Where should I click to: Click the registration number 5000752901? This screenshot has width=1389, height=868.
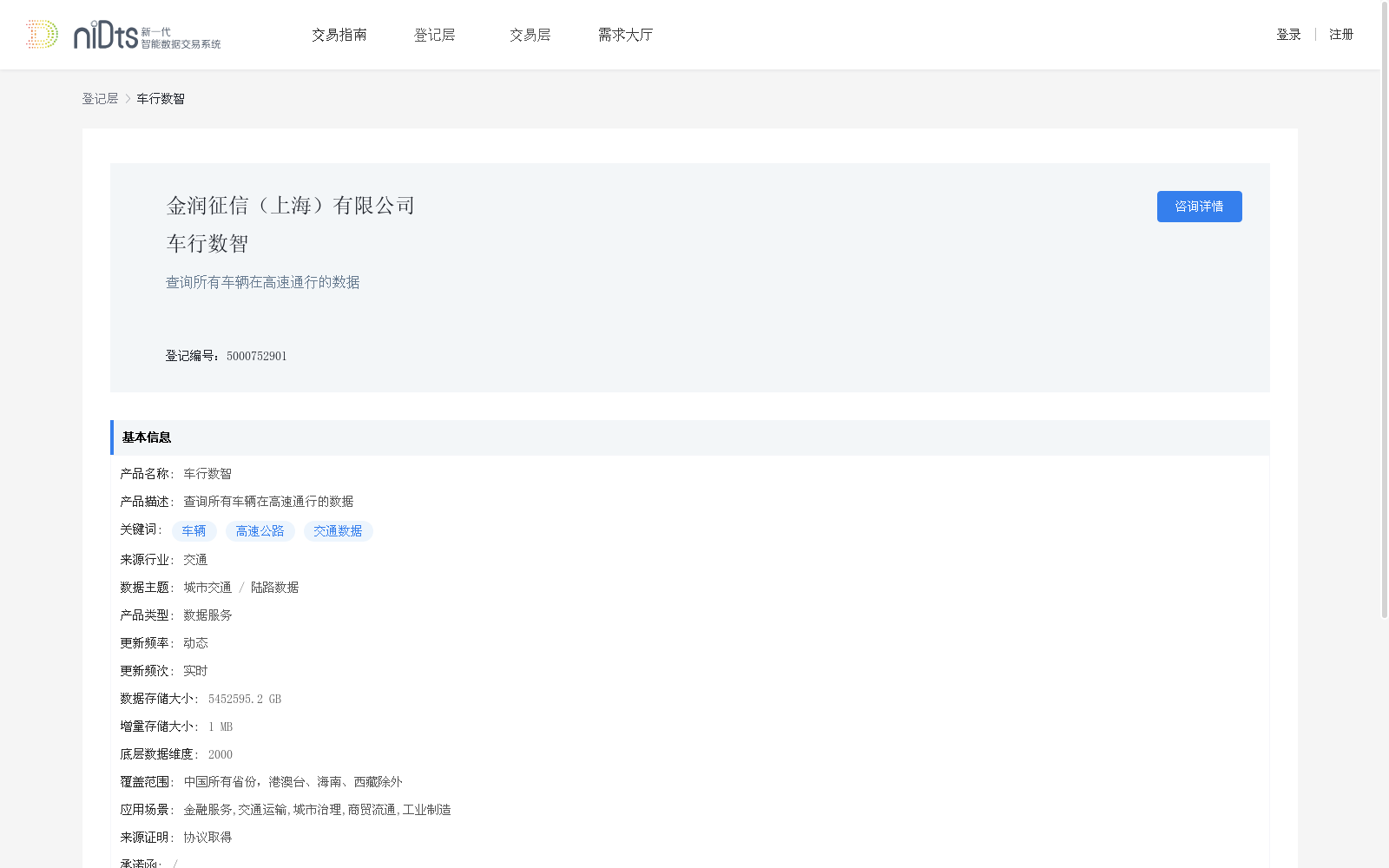(257, 356)
